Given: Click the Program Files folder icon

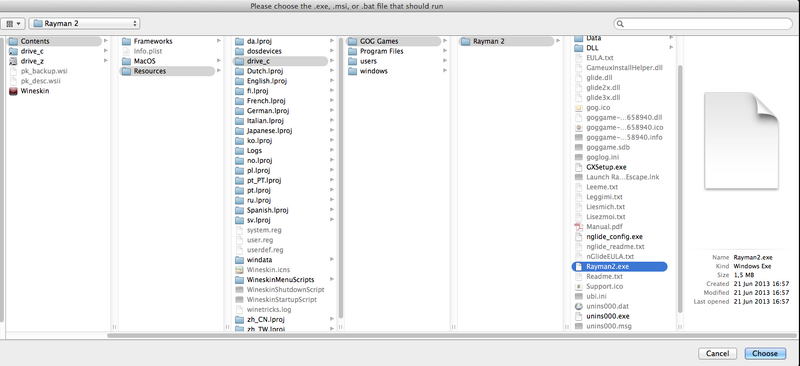Looking at the screenshot, I should (x=353, y=51).
